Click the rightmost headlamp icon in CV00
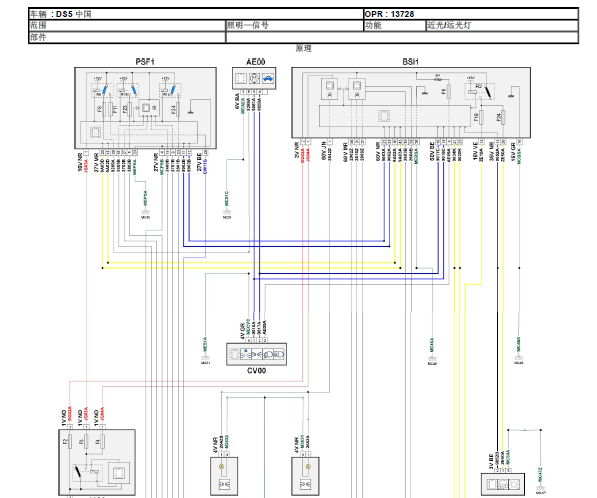 (x=279, y=354)
